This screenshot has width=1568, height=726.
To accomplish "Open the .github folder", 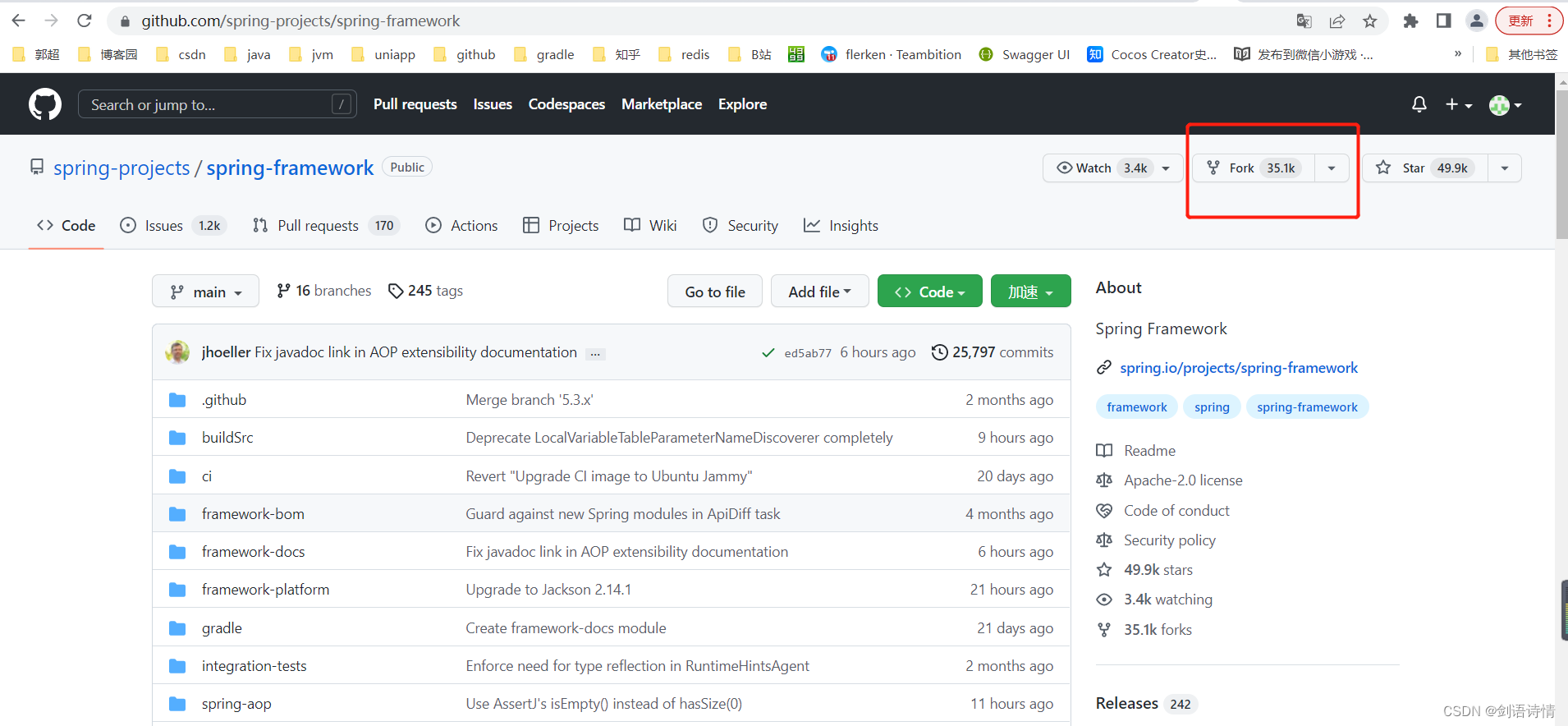I will pos(224,400).
